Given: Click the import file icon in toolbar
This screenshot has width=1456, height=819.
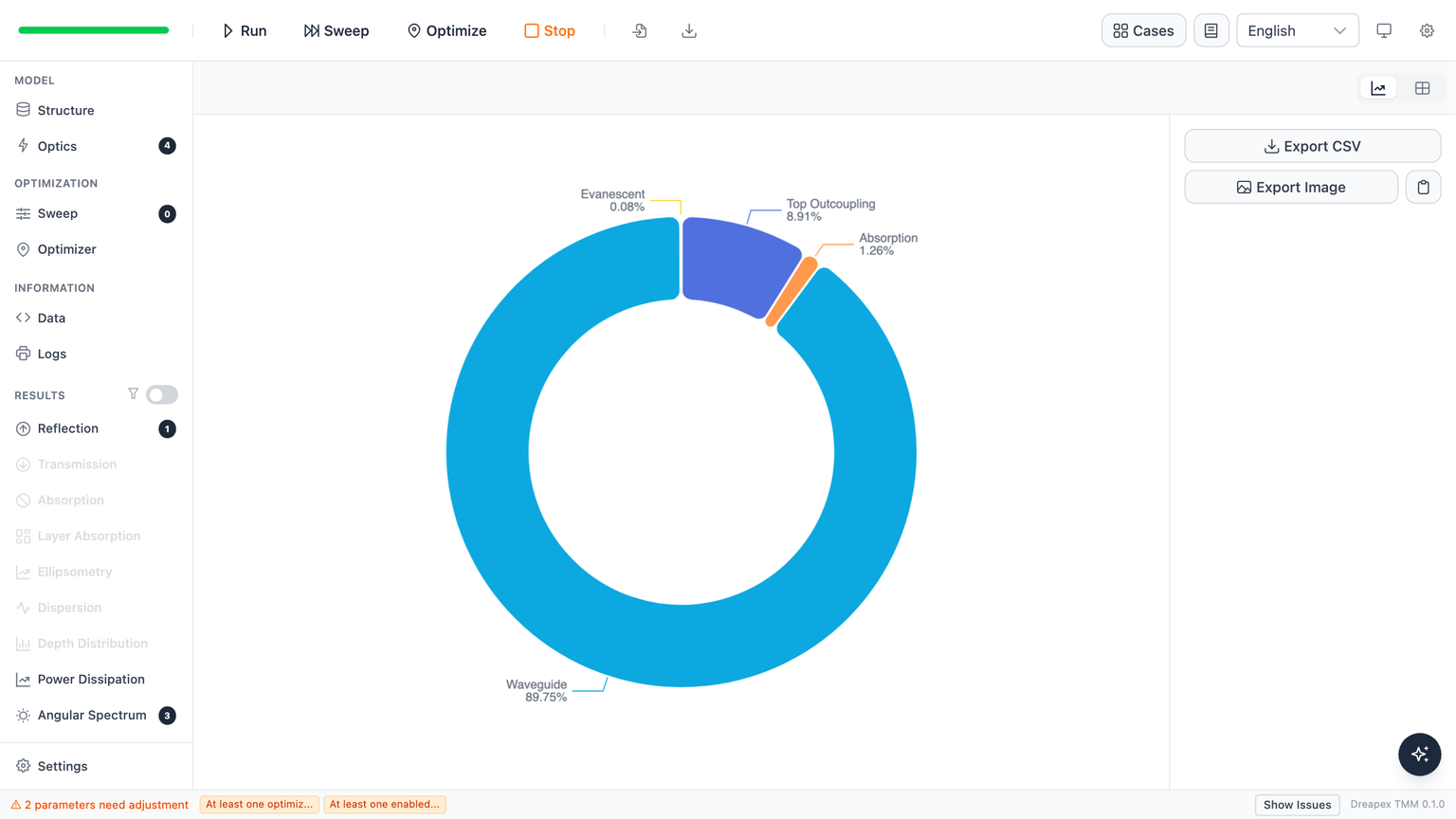Looking at the screenshot, I should point(640,30).
